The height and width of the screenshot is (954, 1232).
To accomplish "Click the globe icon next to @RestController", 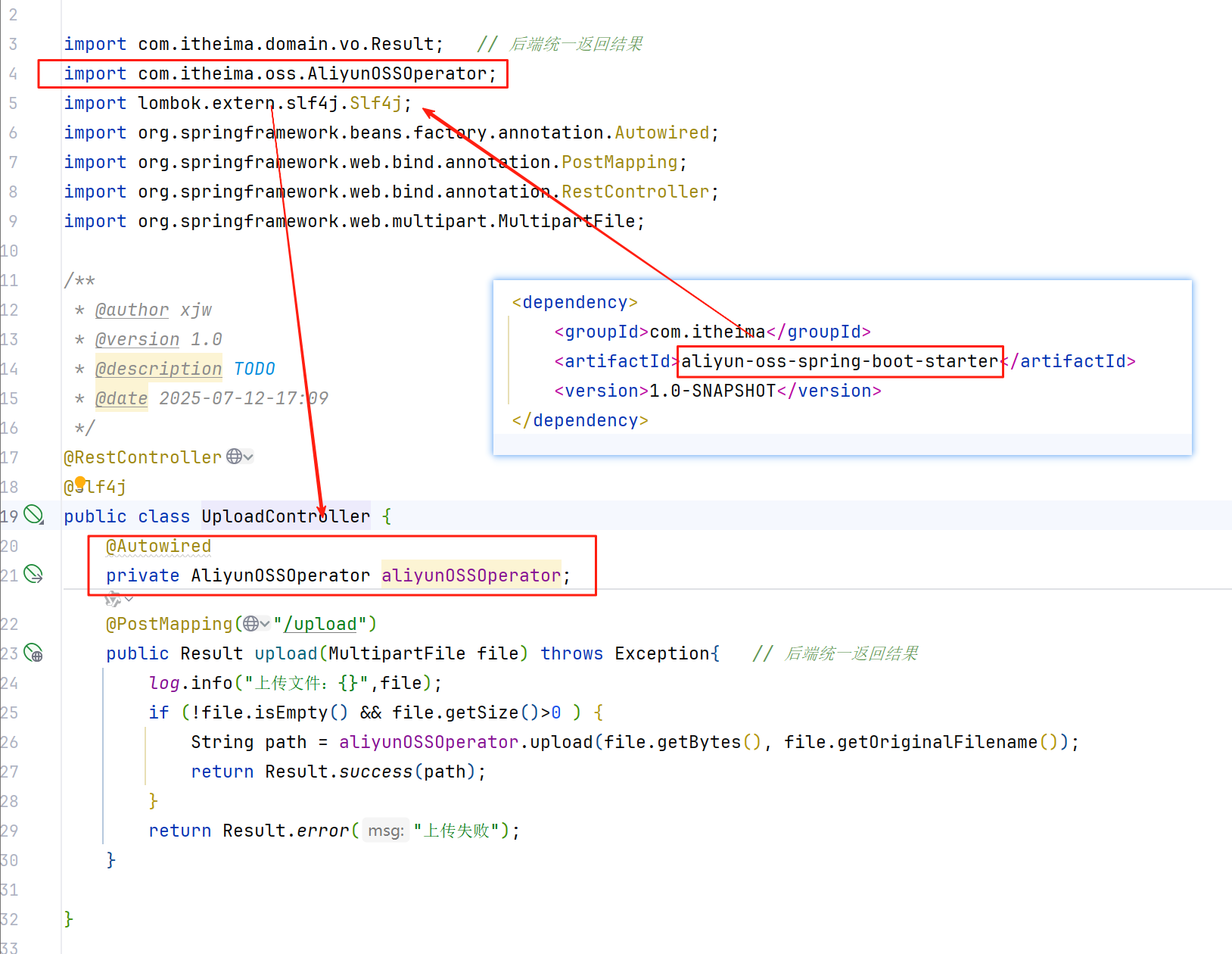I will [x=235, y=457].
